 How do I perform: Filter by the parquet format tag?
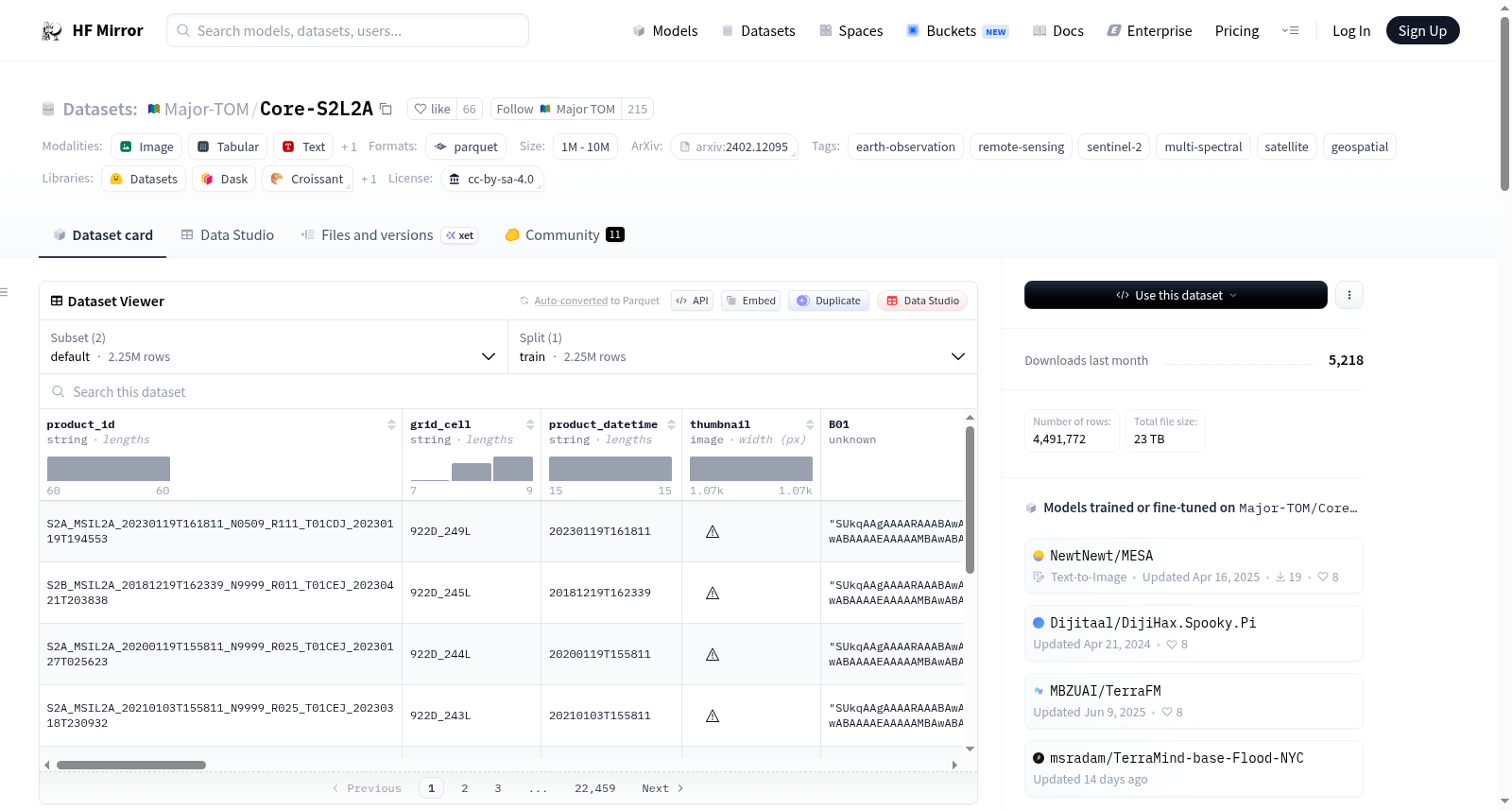click(x=466, y=146)
